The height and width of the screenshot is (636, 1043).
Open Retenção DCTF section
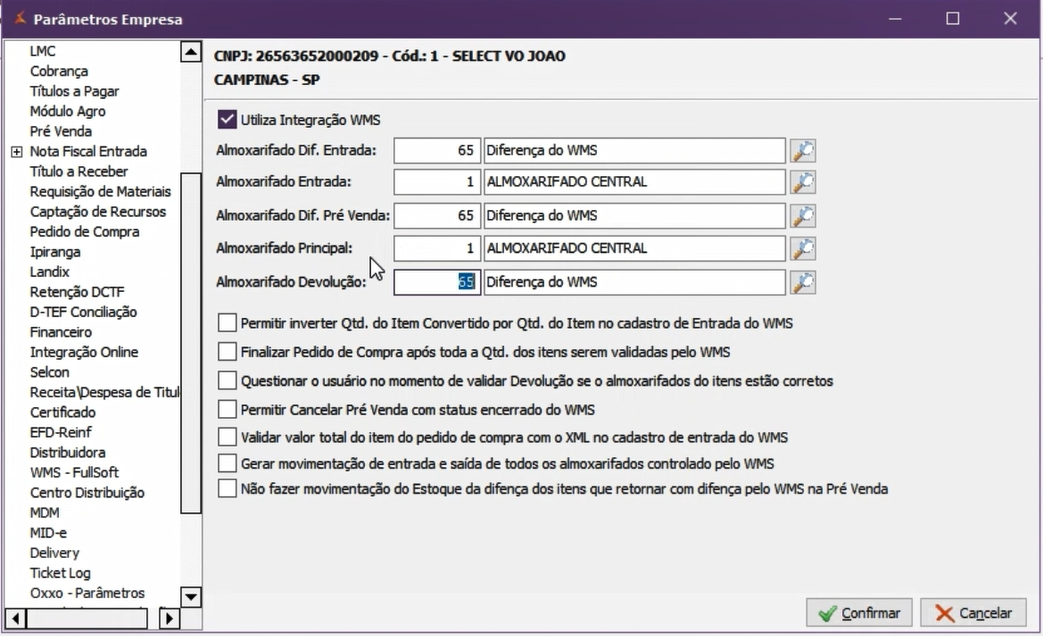(77, 292)
